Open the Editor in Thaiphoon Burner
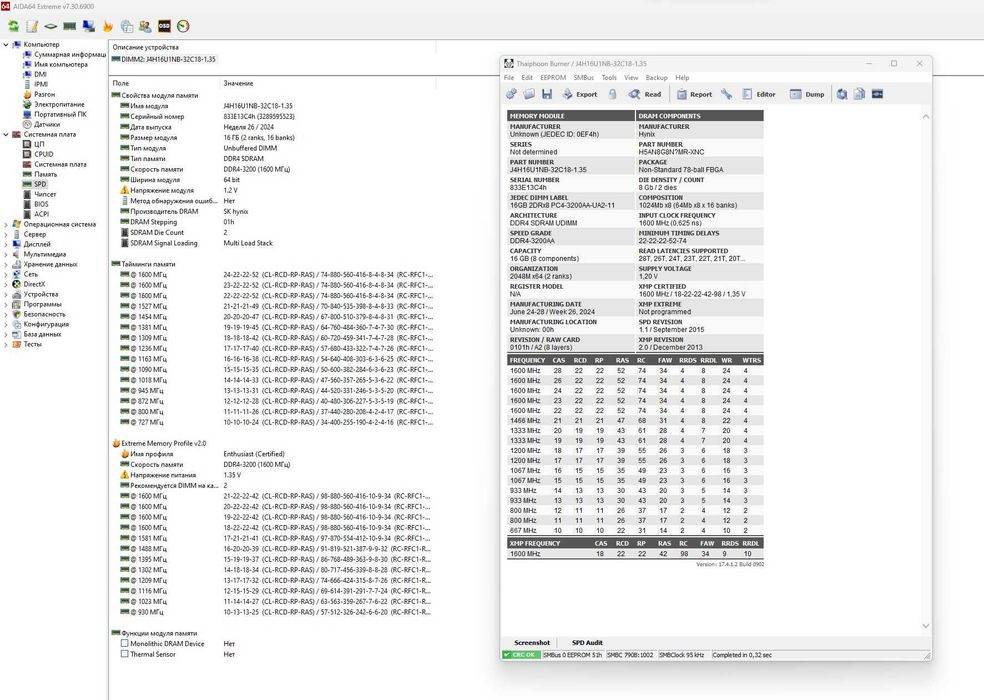The width and height of the screenshot is (984, 700). (759, 94)
